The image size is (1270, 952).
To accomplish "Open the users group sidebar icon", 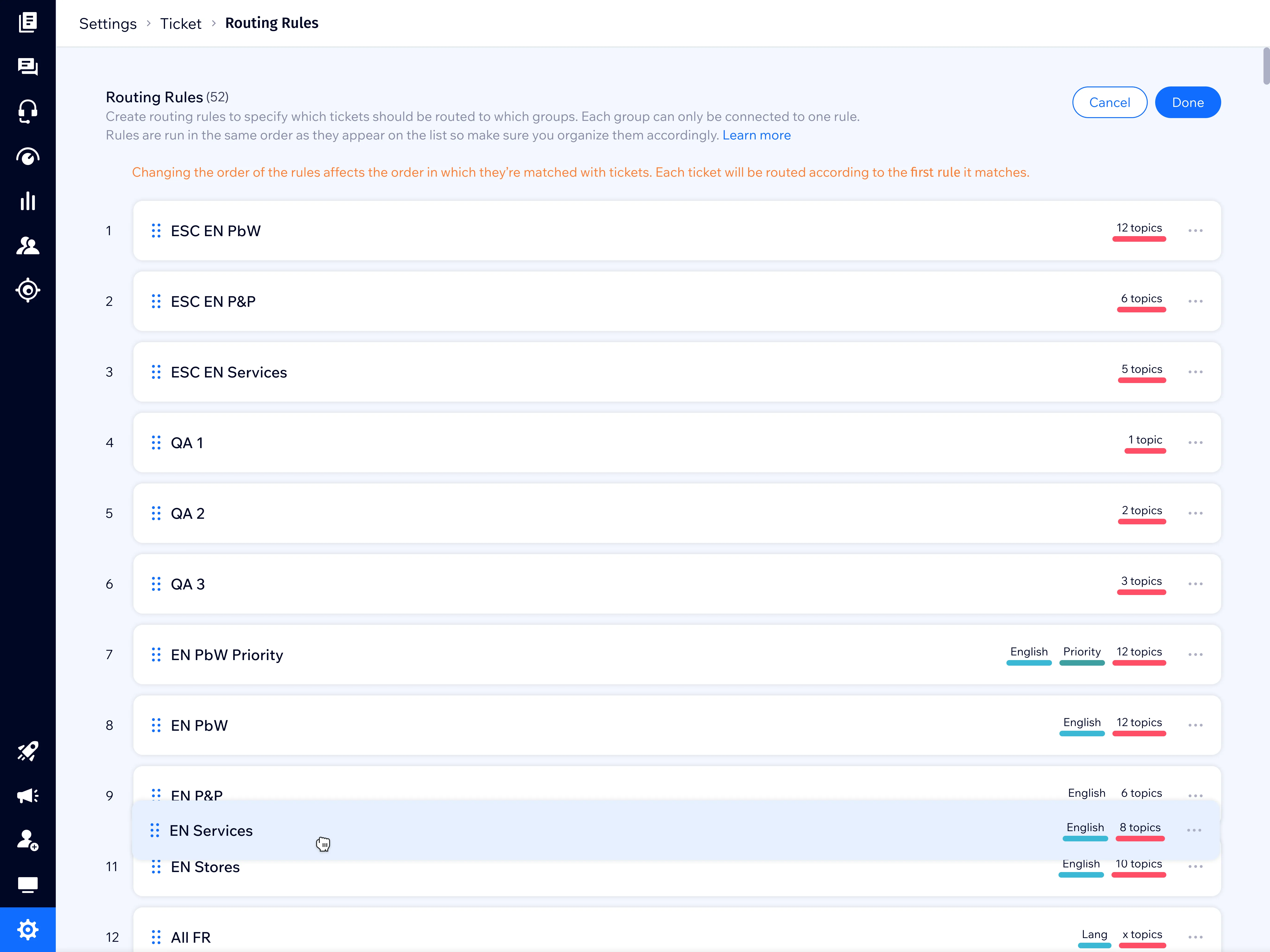I will [28, 246].
